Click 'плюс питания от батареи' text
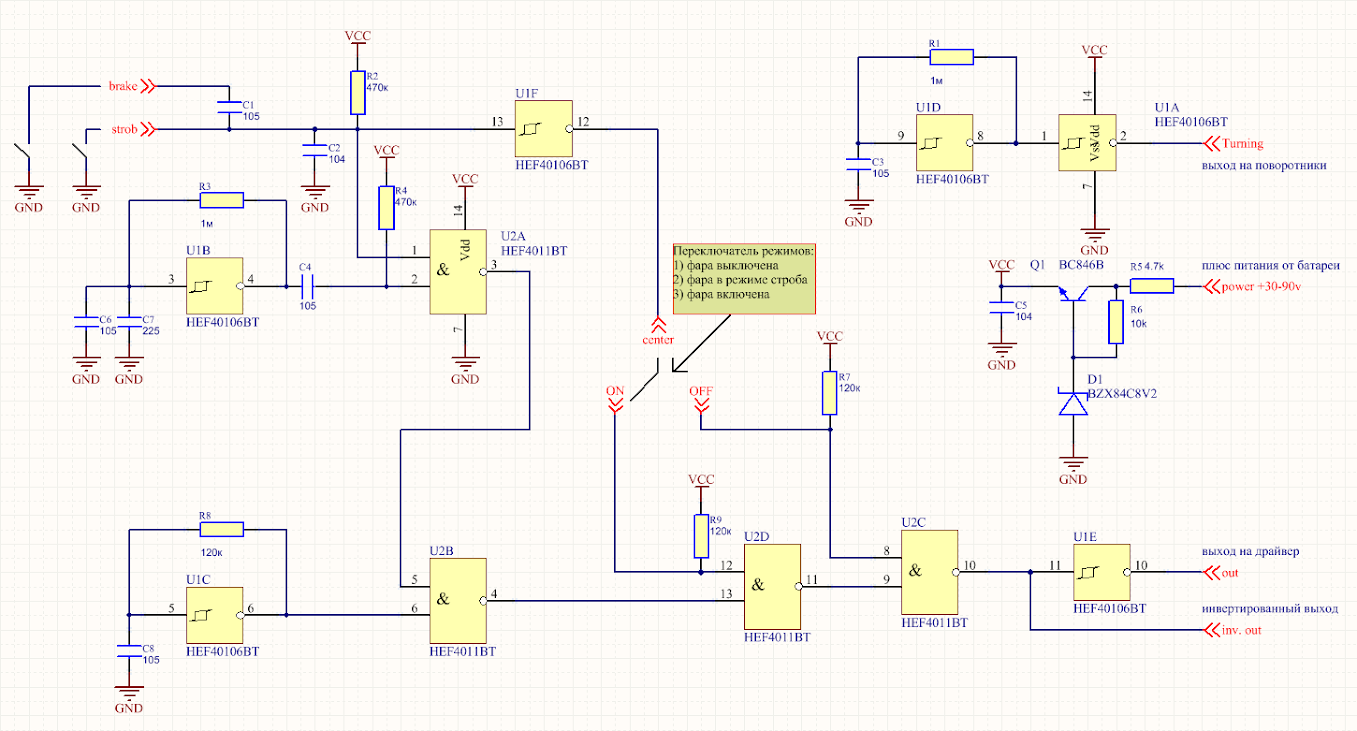This screenshot has width=1357, height=731. point(1271,265)
